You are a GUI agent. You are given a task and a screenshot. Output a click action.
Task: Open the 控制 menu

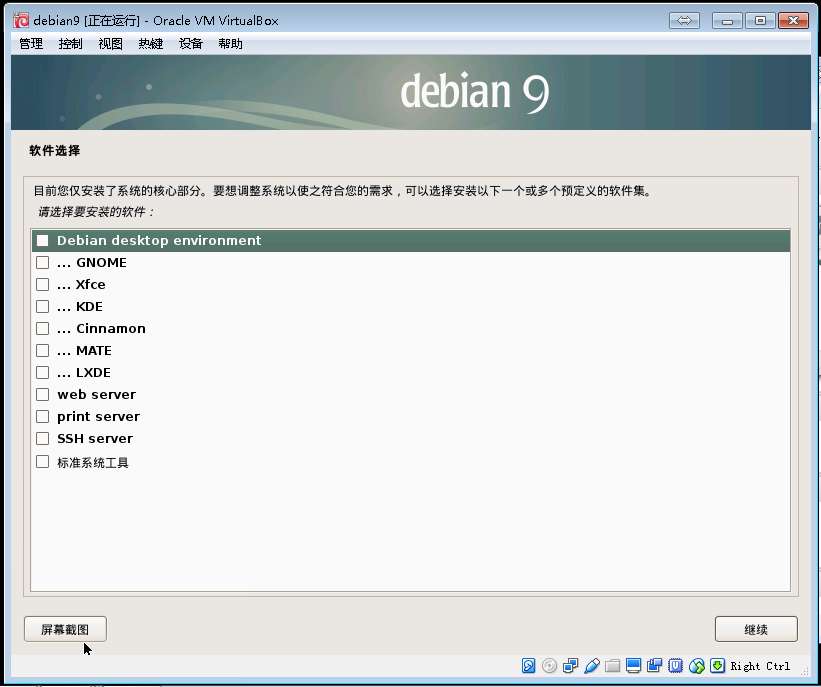click(71, 43)
